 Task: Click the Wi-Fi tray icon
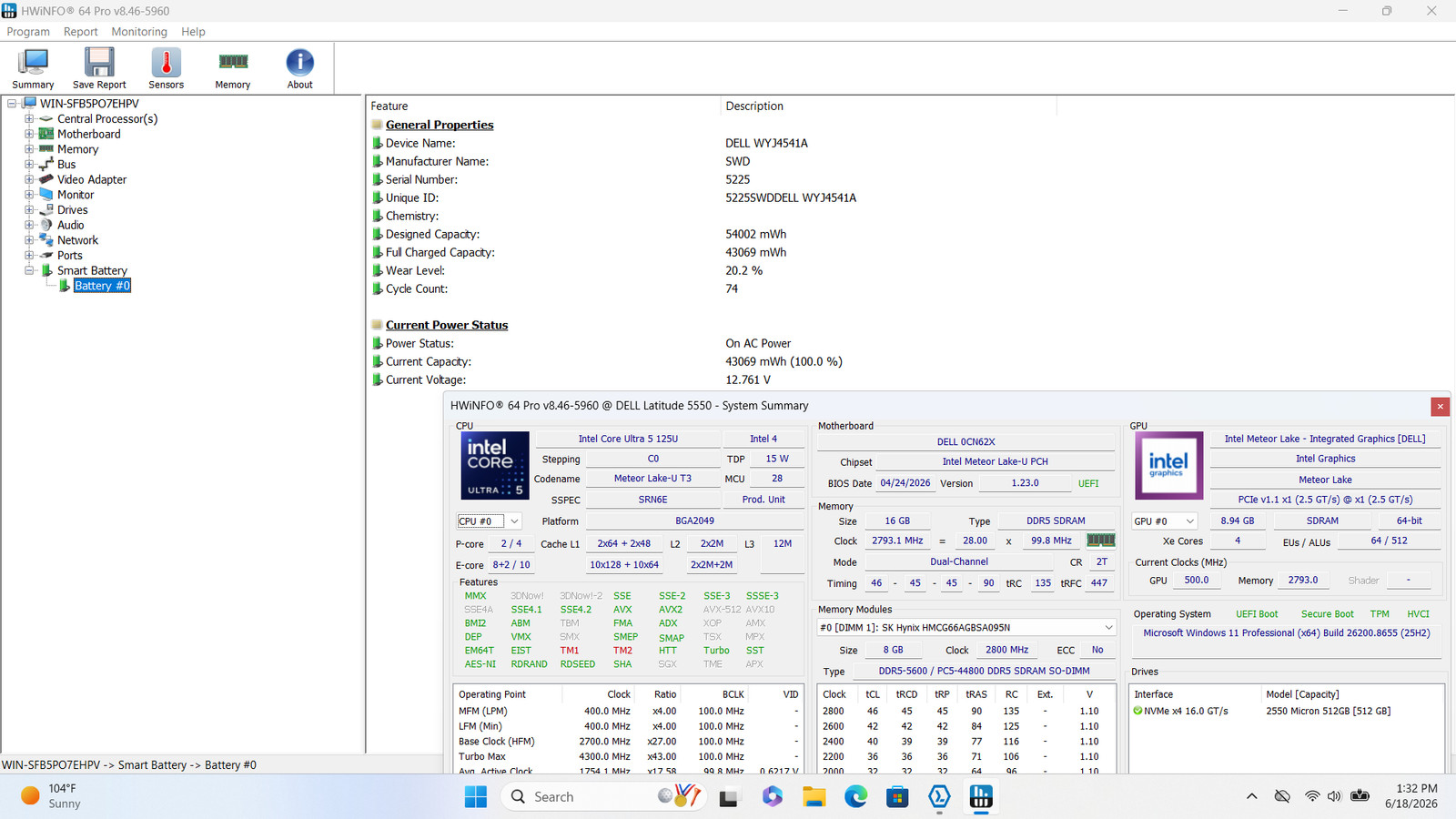(1311, 797)
